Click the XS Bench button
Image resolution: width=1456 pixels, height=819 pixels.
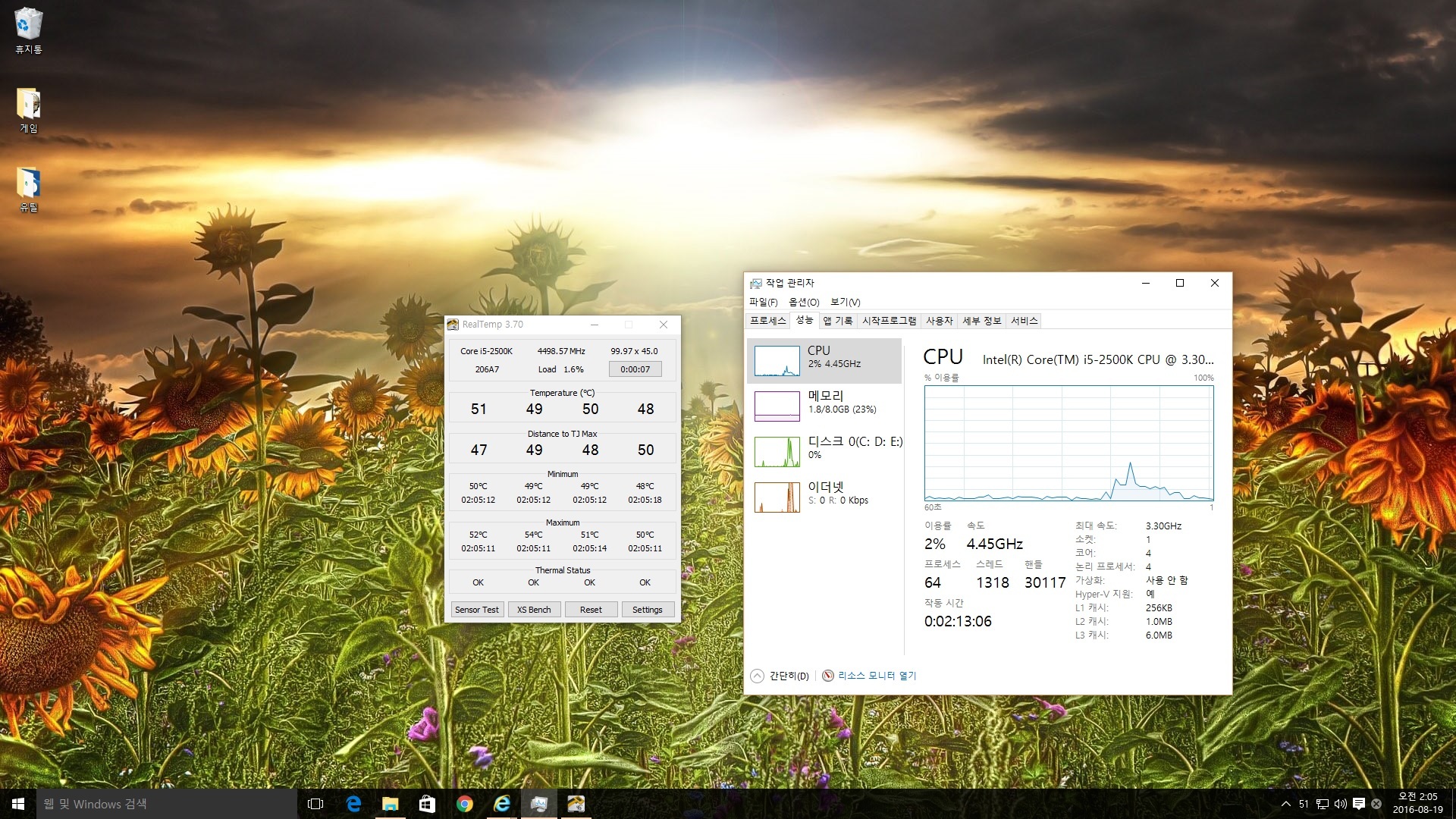tap(534, 610)
